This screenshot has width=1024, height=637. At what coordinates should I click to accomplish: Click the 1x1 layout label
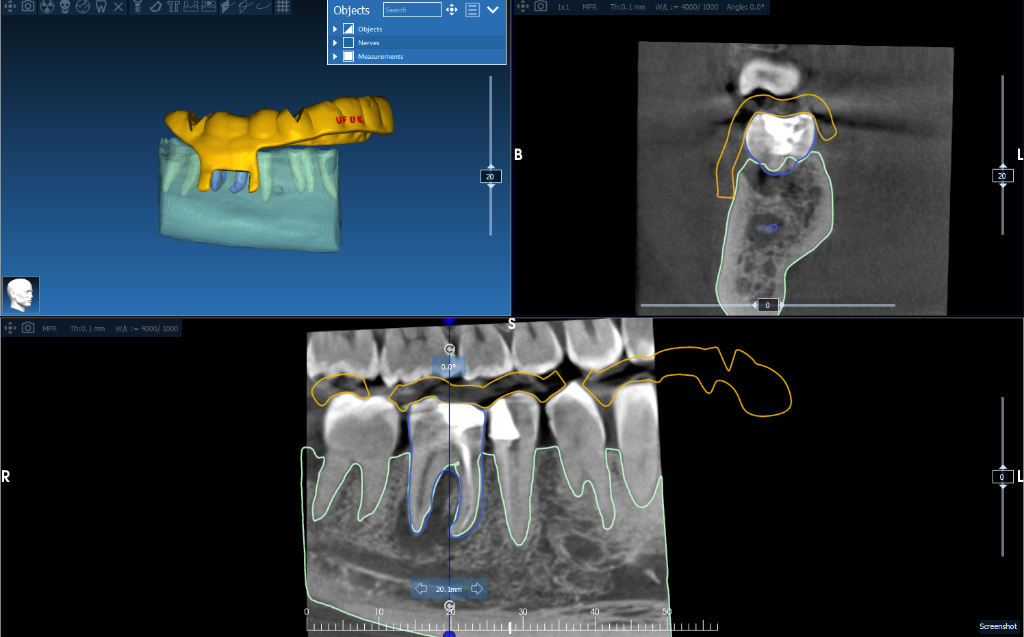pyautogui.click(x=563, y=7)
